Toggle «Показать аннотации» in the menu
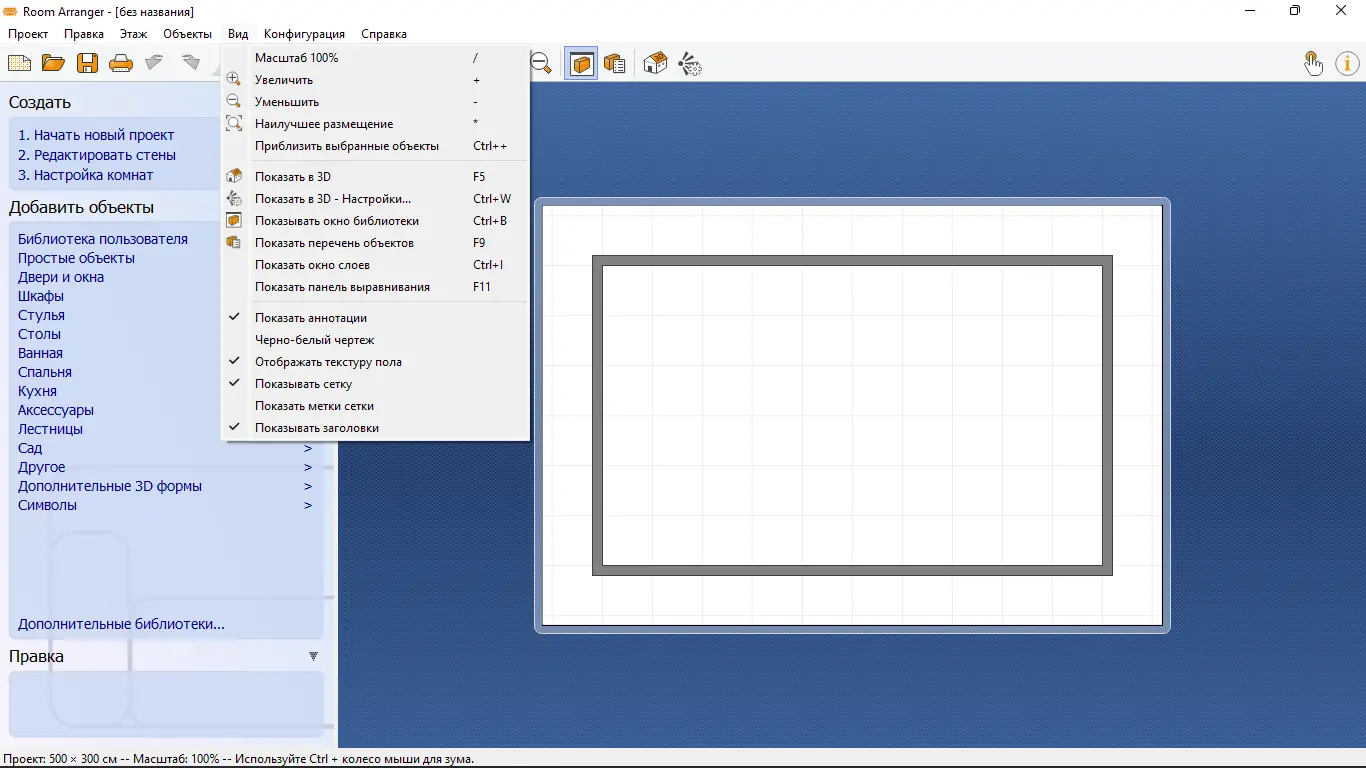Viewport: 1366px width, 768px height. click(x=375, y=318)
